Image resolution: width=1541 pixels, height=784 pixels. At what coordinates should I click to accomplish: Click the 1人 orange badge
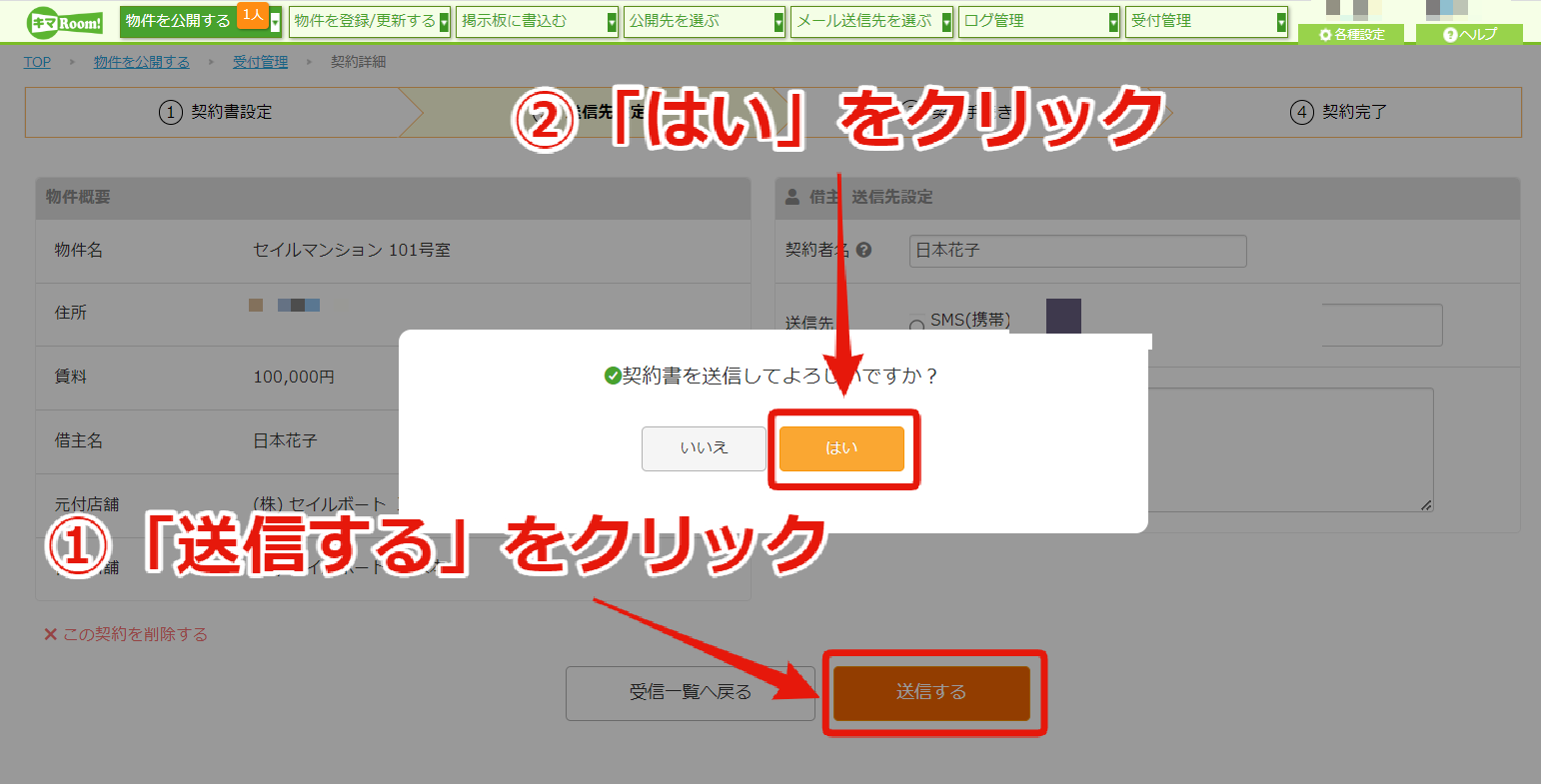pos(253,15)
